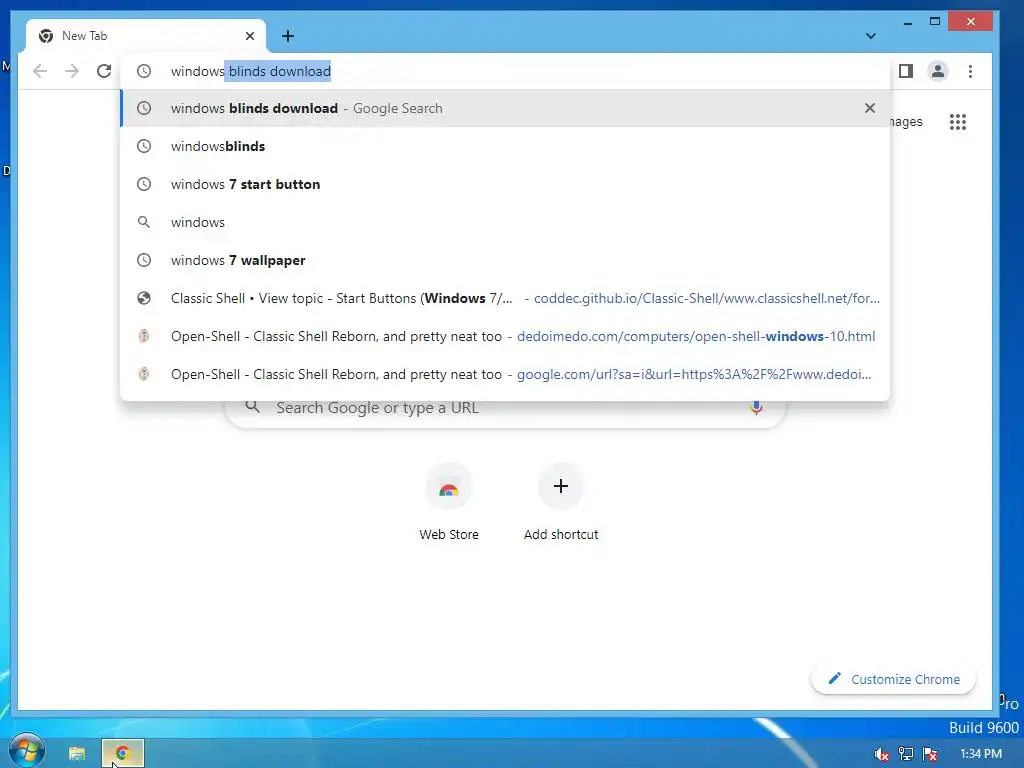Viewport: 1024px width, 768px height.
Task: Click clock icon beside 'windows 7 wallpaper'
Action: click(144, 260)
